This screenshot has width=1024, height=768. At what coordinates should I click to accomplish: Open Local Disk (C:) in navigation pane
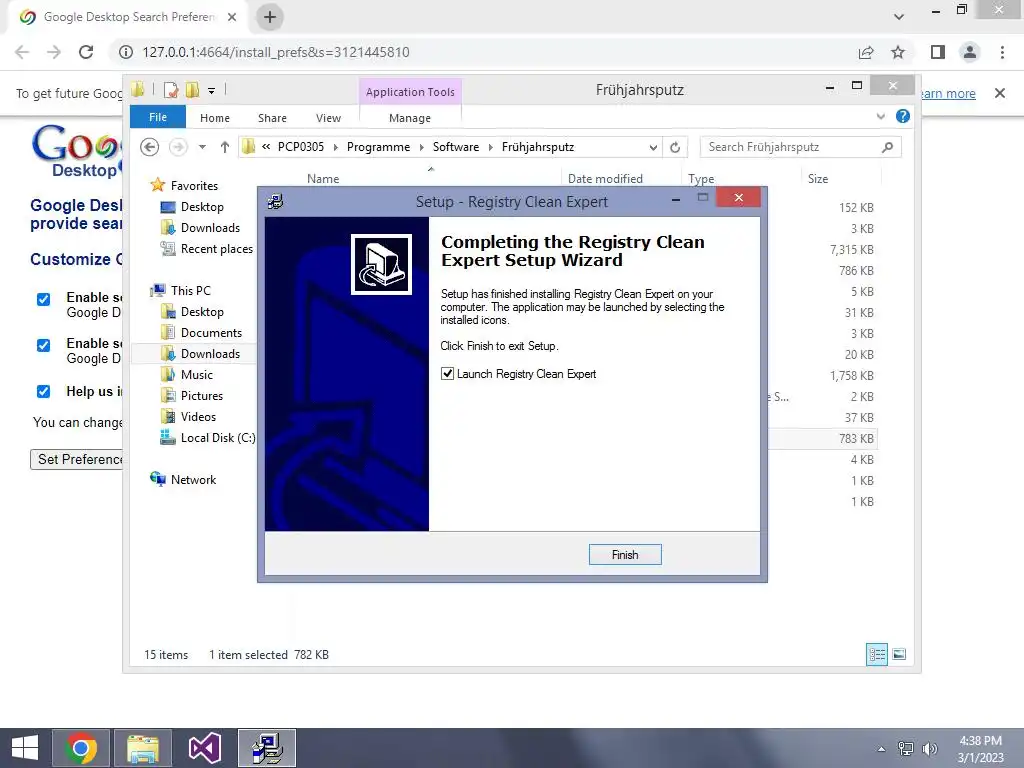(x=218, y=438)
